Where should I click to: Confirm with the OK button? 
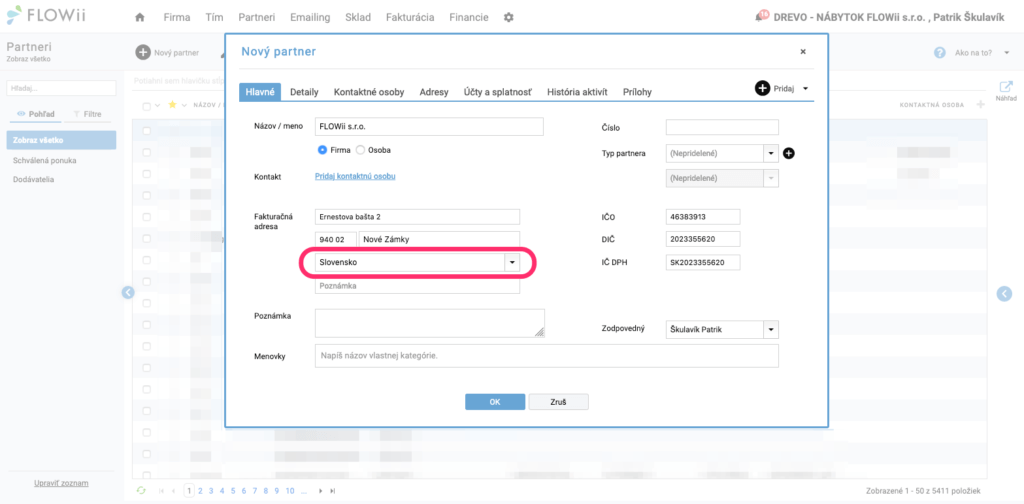point(495,402)
